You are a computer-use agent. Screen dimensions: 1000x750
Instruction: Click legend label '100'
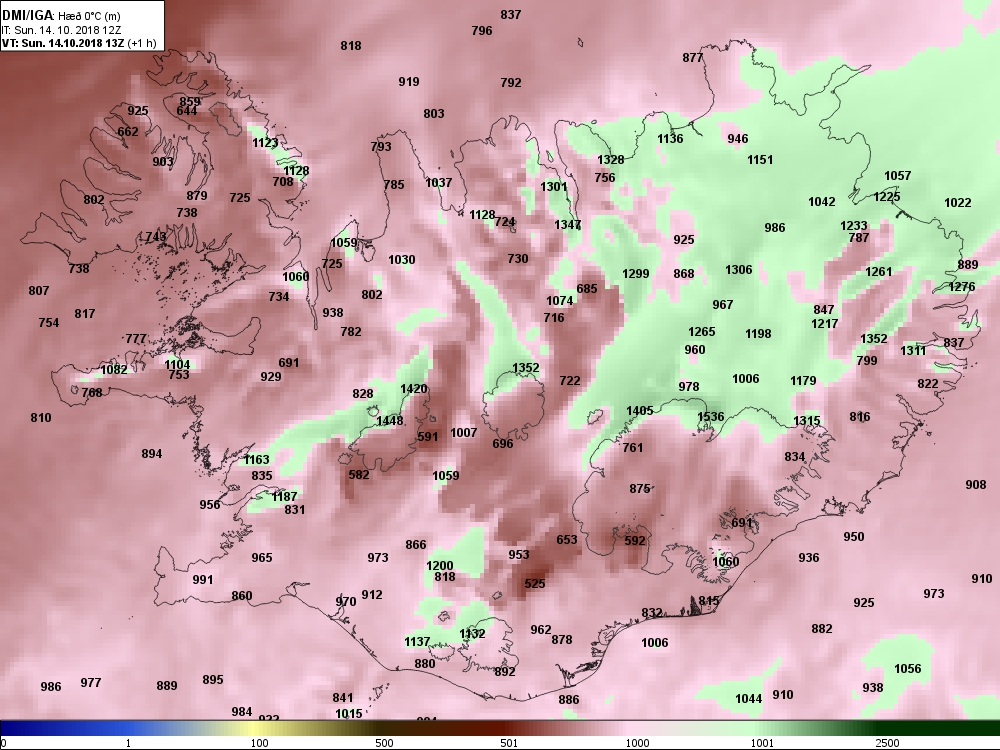(x=259, y=743)
